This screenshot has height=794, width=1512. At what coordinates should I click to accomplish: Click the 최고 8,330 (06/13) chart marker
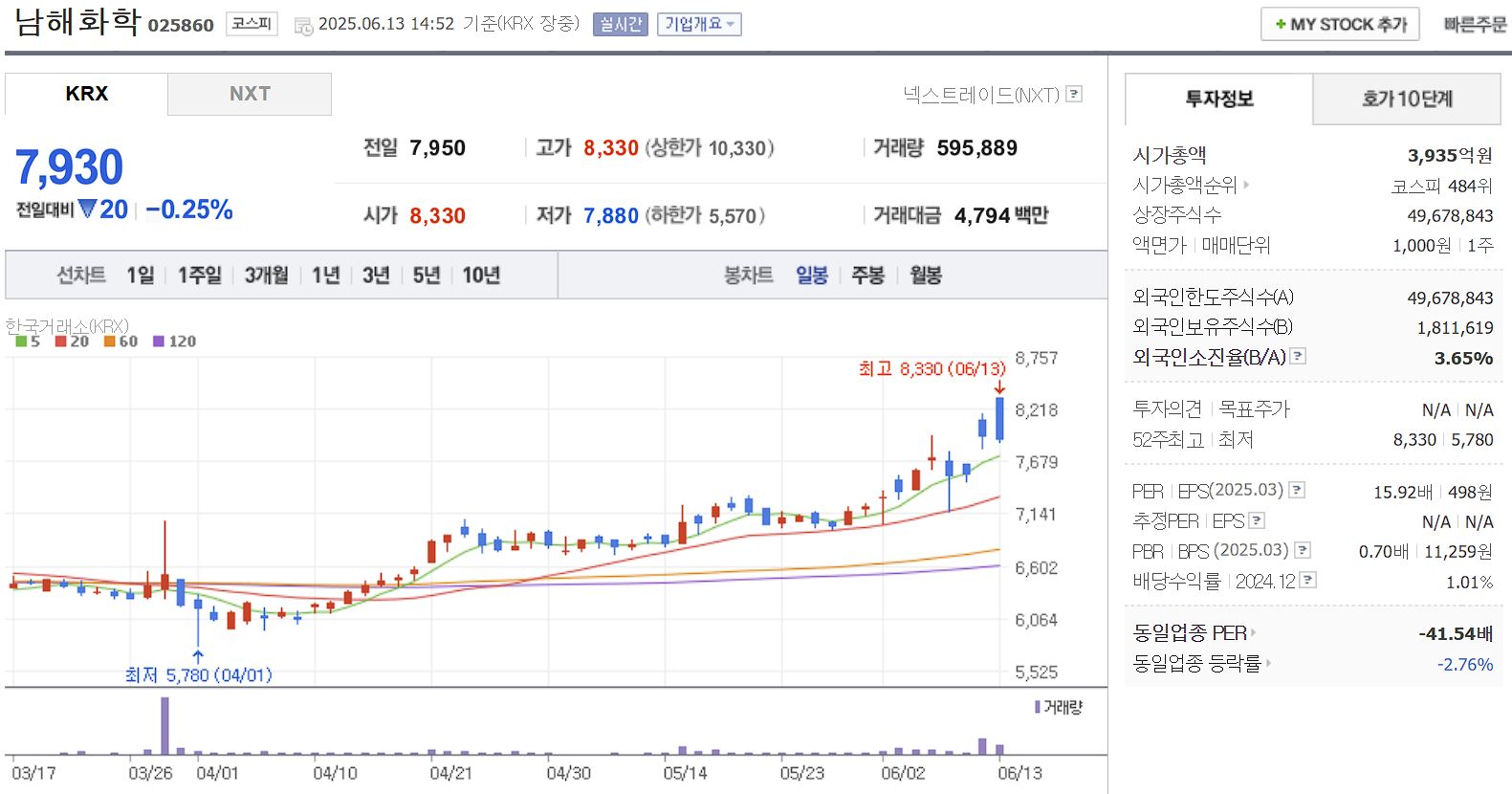click(932, 368)
